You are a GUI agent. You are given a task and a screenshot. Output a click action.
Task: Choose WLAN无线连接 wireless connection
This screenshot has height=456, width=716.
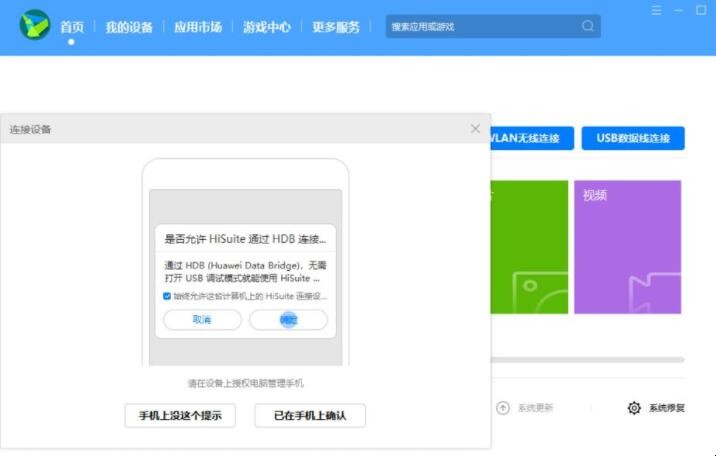(532, 138)
